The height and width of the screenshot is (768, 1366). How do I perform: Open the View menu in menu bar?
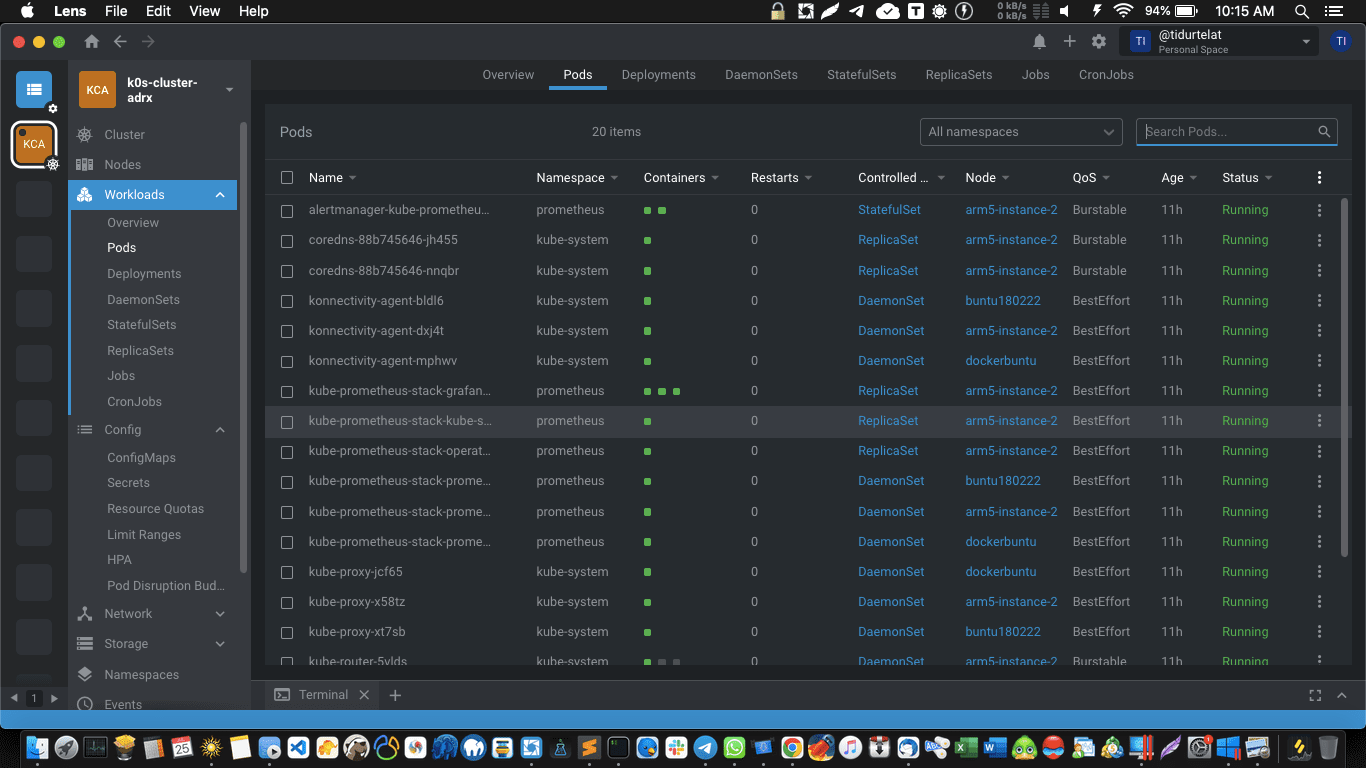click(204, 11)
